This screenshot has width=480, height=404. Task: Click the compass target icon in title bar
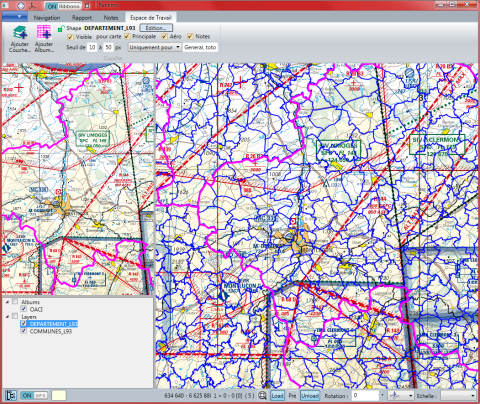tap(21, 6)
